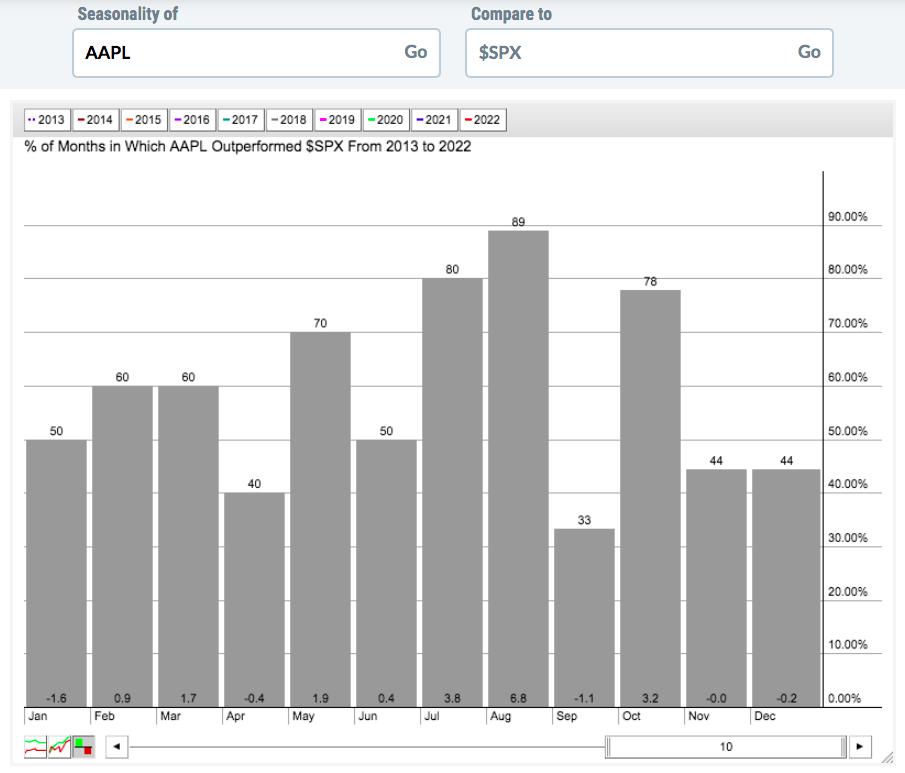Toggle the 2022 year legend item

point(482,120)
